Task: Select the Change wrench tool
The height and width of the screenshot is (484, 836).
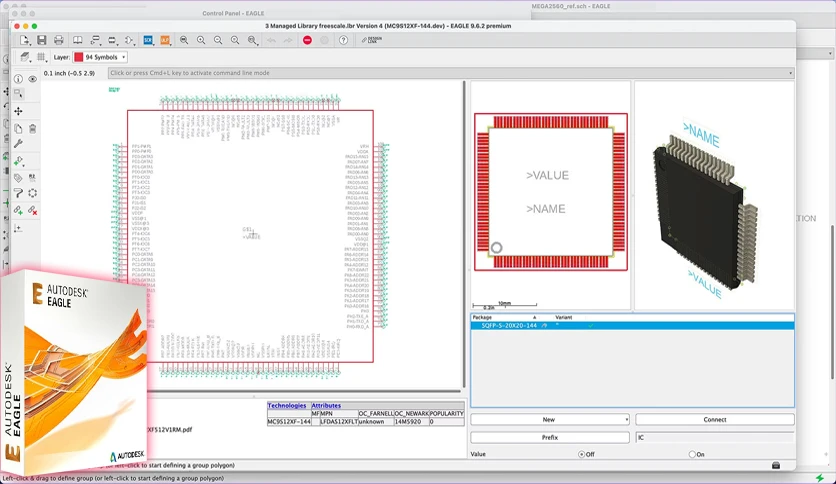Action: [x=18, y=143]
